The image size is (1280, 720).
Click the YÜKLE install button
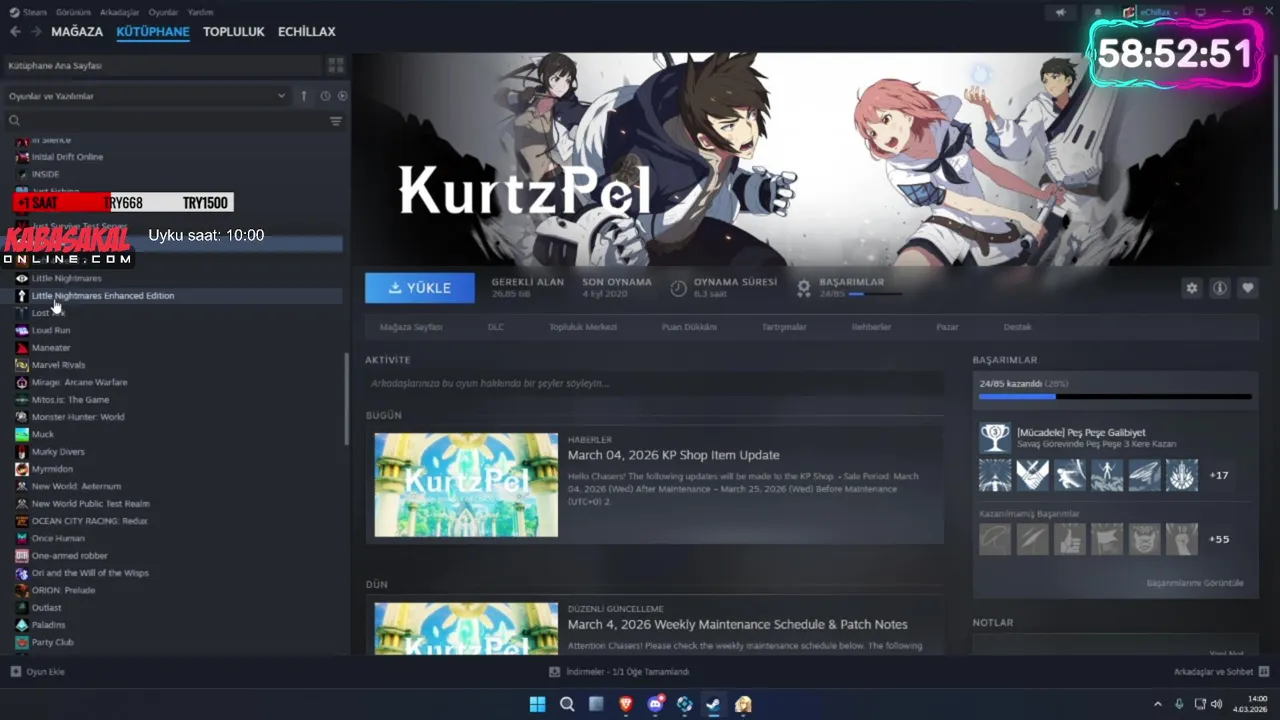point(420,288)
